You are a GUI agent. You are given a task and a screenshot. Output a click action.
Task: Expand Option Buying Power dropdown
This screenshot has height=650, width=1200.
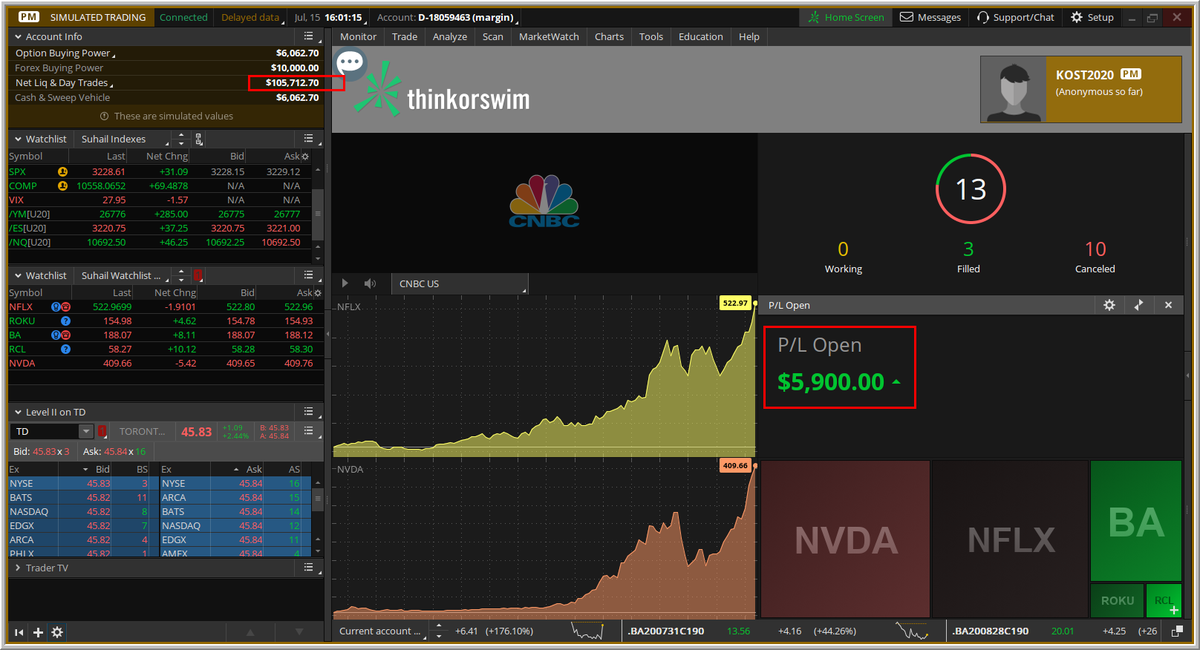64,53
